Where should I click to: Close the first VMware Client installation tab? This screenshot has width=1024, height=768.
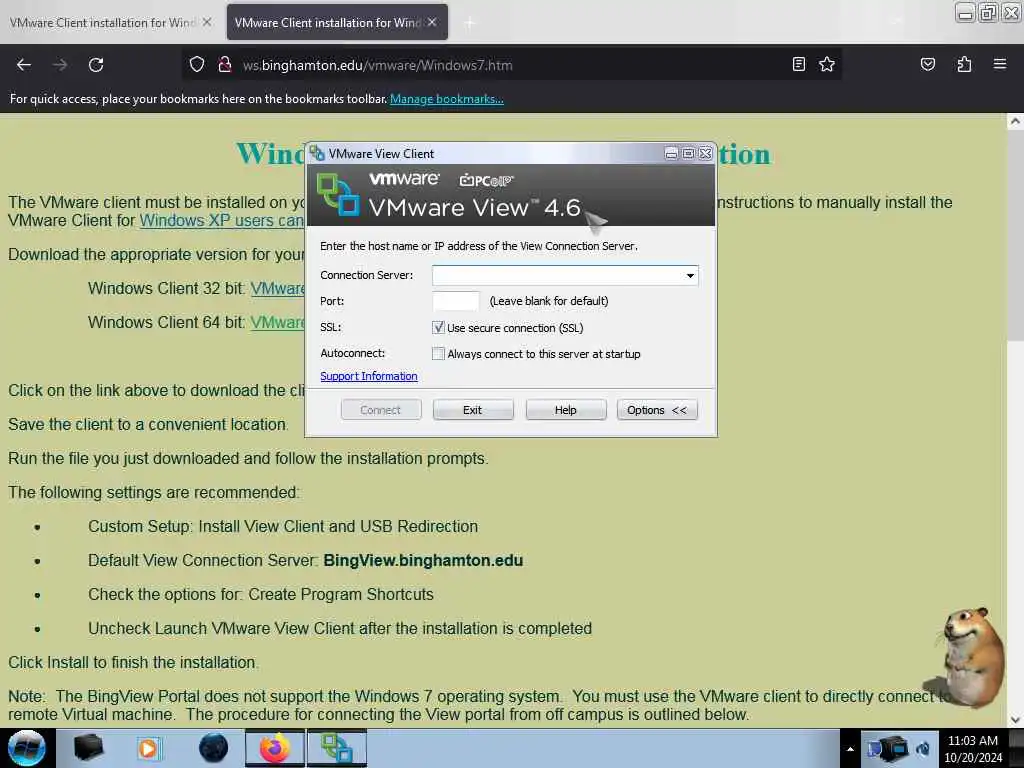(207, 22)
